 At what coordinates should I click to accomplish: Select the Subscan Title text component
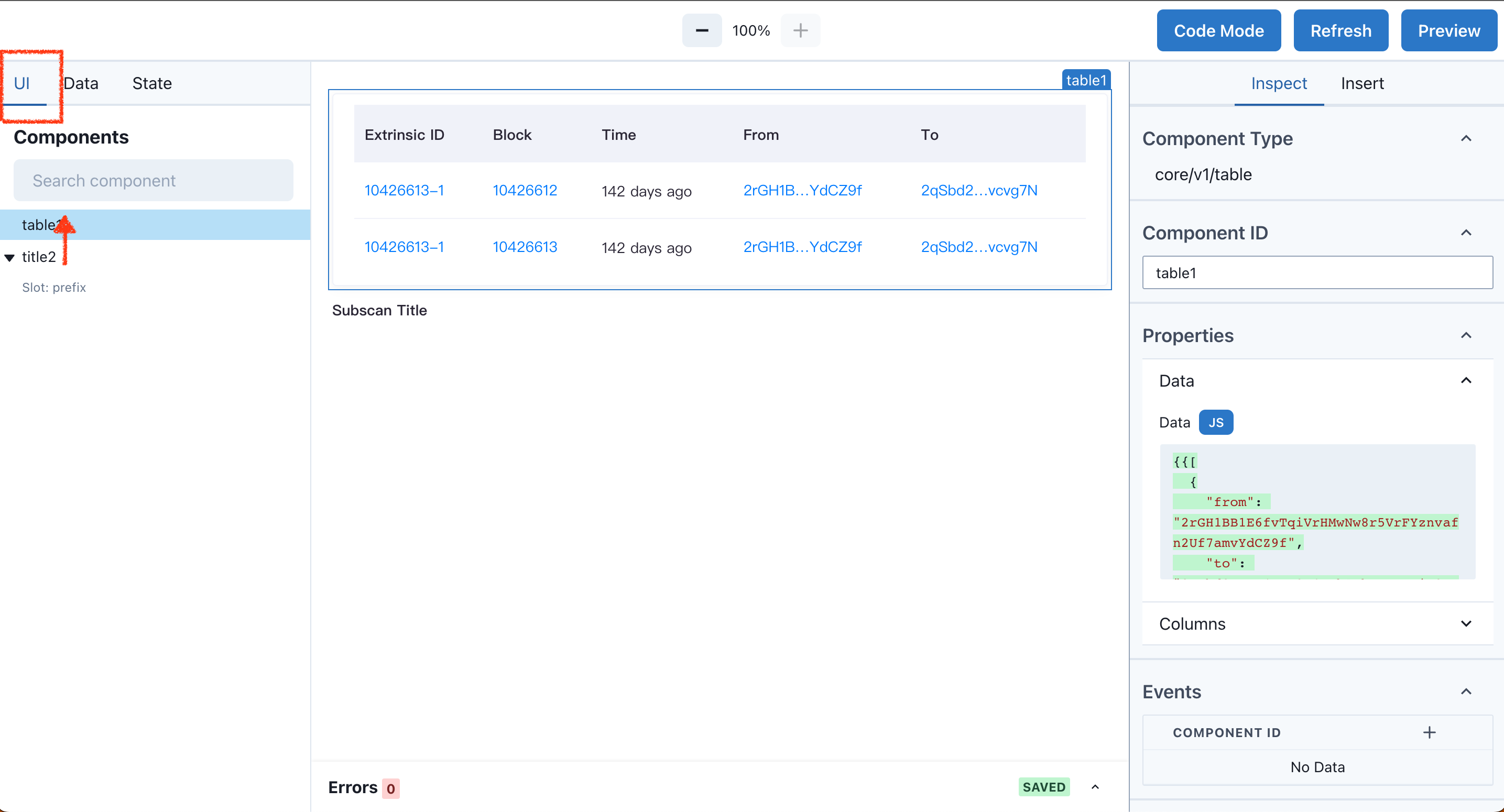[x=379, y=310]
